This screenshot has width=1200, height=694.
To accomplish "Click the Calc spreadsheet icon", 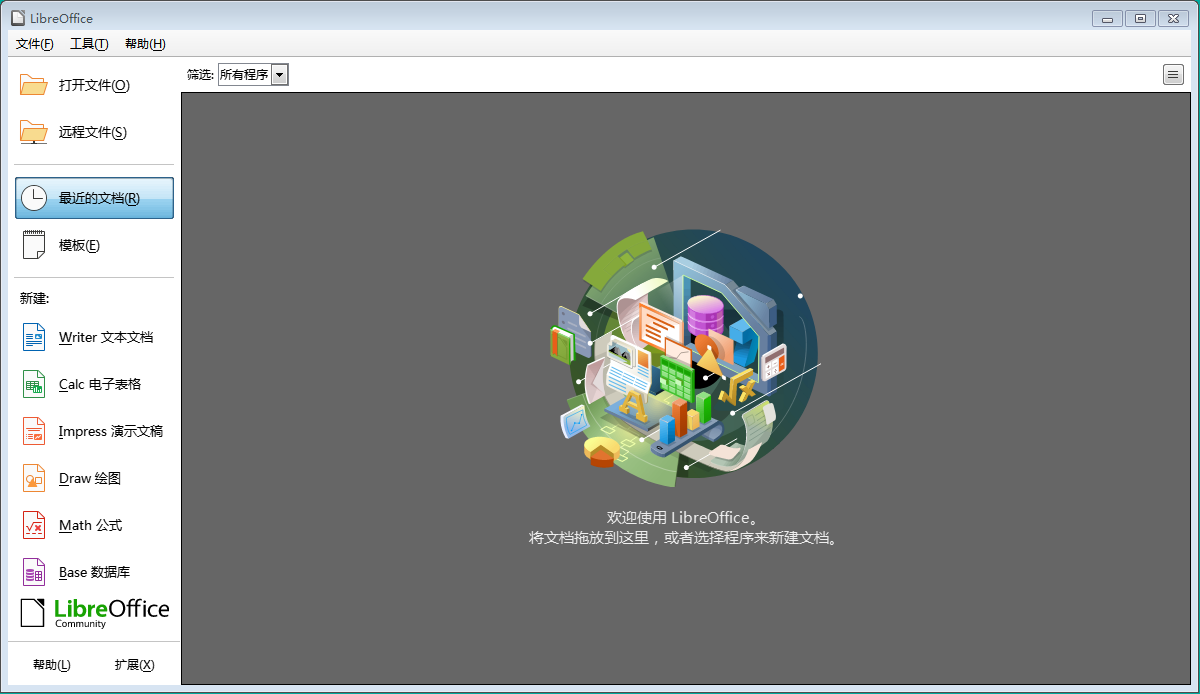I will (x=34, y=384).
